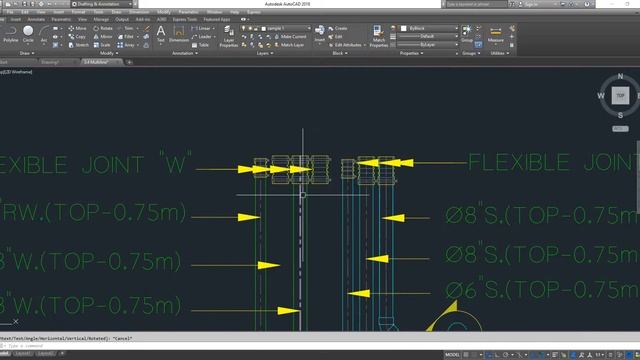Open Layer Properties manager
This screenshot has width=640, height=360.
click(229, 37)
